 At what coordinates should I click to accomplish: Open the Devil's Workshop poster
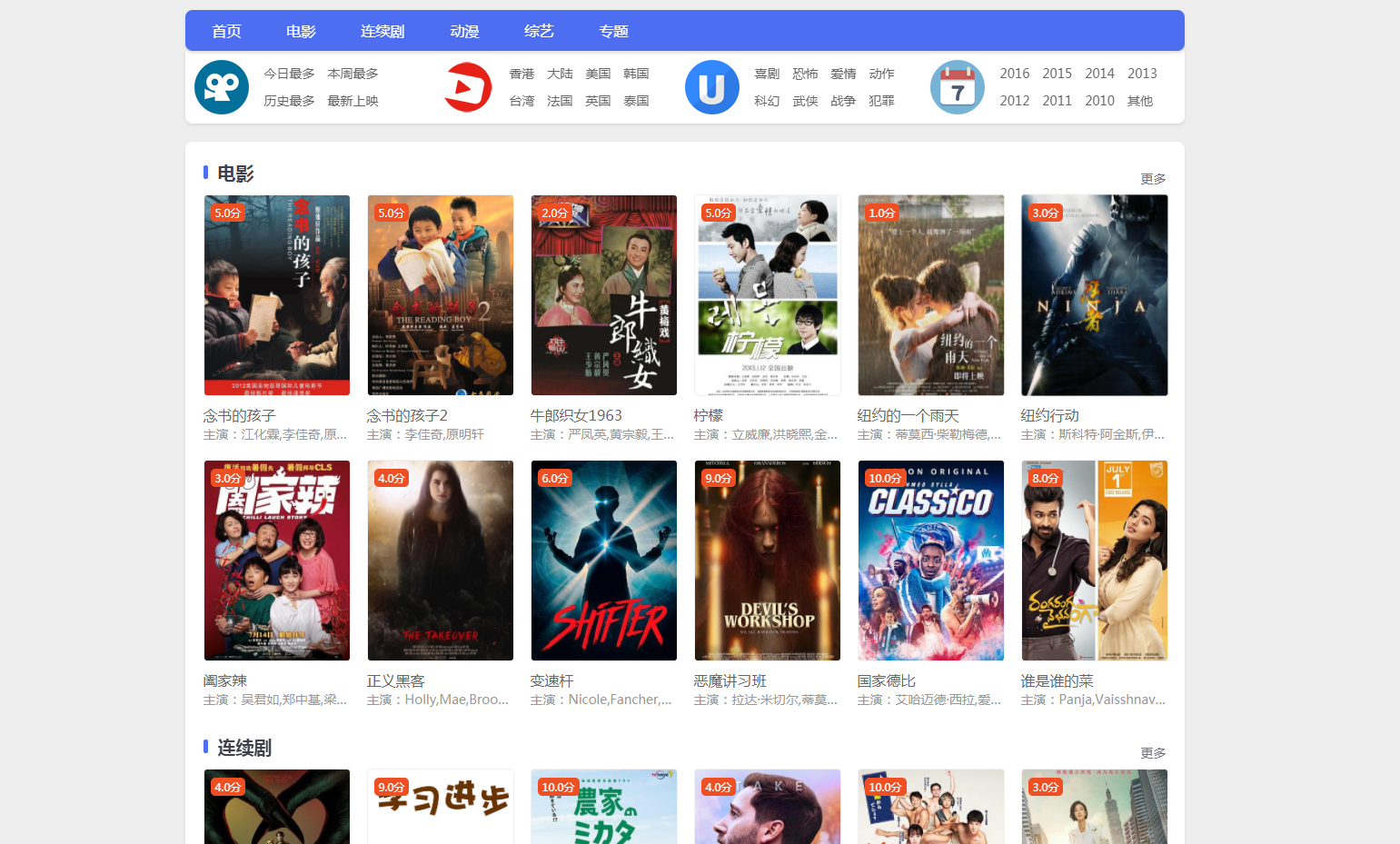point(768,561)
